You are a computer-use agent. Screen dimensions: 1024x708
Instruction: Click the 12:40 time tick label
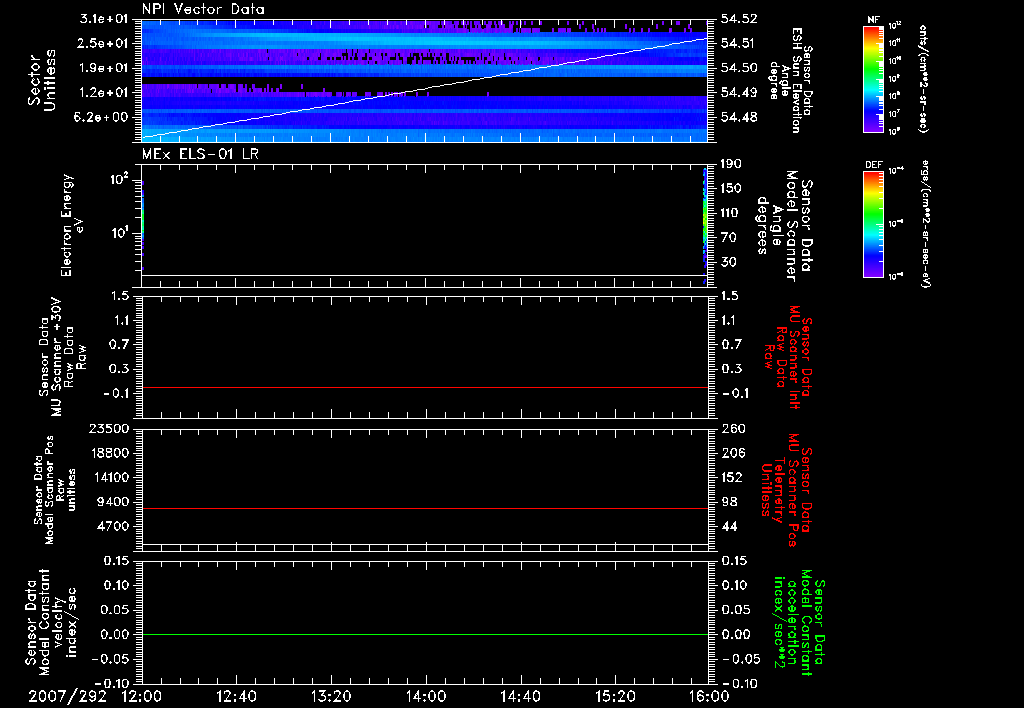pyautogui.click(x=236, y=696)
